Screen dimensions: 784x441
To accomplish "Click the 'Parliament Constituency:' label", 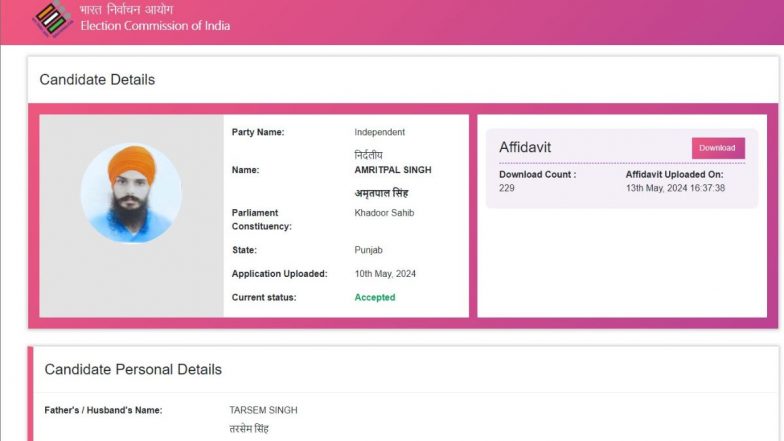I will (x=262, y=220).
